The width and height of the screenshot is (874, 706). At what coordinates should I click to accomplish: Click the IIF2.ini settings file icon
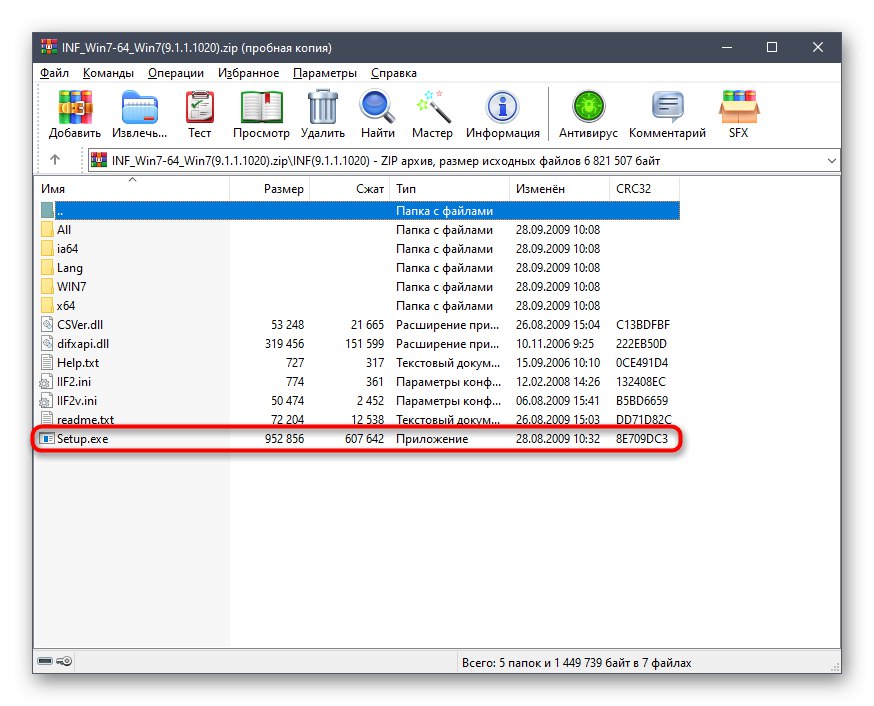(x=46, y=382)
